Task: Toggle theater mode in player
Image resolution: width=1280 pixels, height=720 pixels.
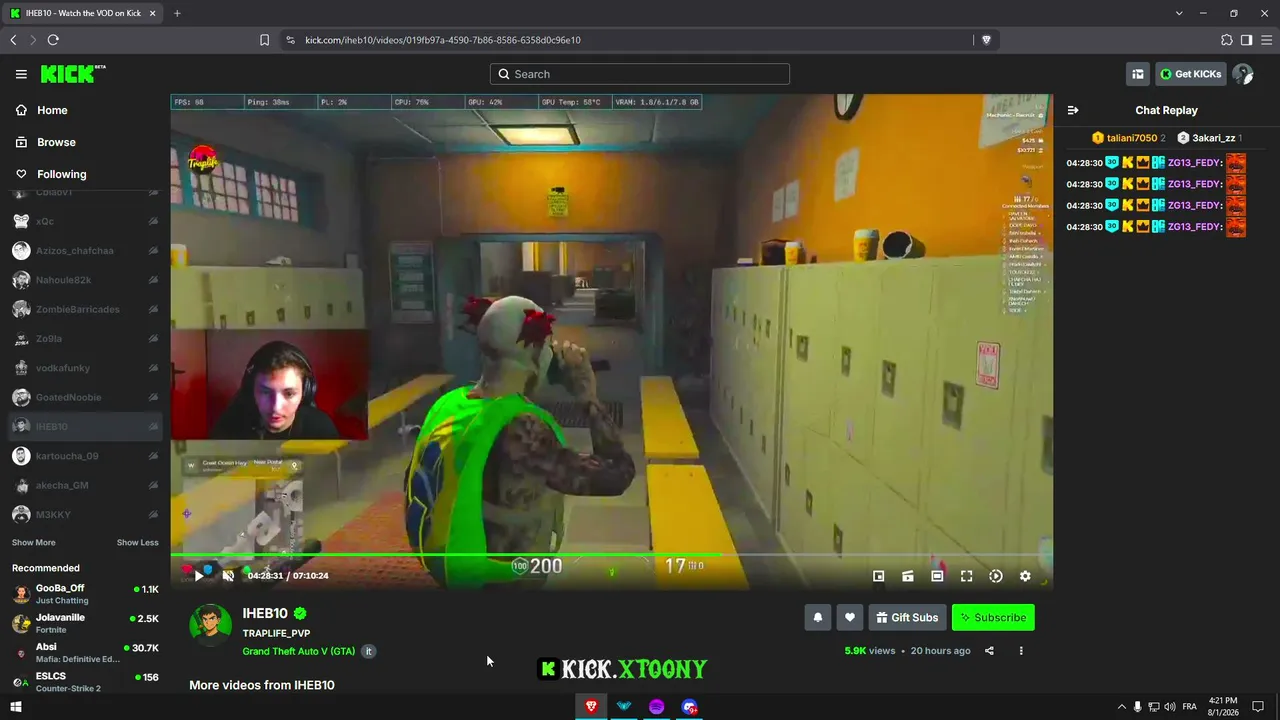Action: pyautogui.click(x=937, y=576)
